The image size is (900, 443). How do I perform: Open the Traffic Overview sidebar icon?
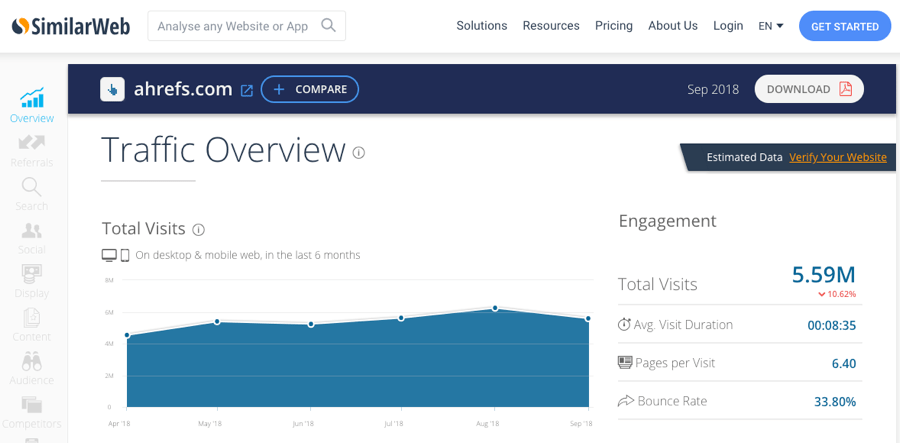[x=32, y=99]
